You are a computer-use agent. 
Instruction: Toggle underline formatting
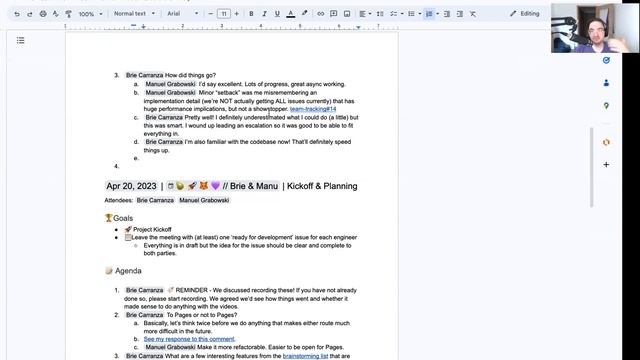point(277,14)
